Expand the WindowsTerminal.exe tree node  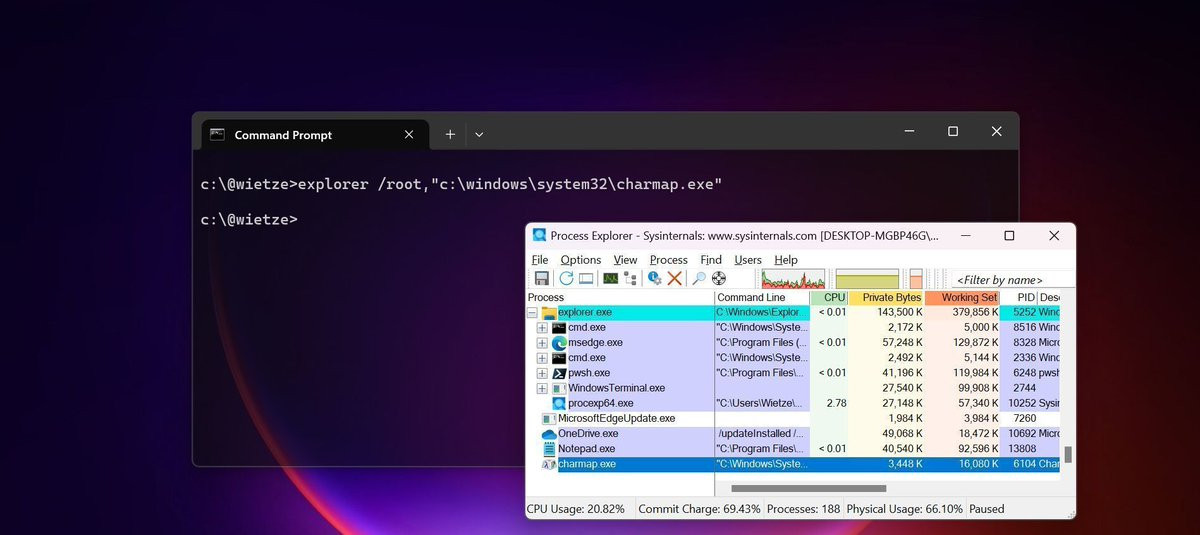(x=542, y=388)
